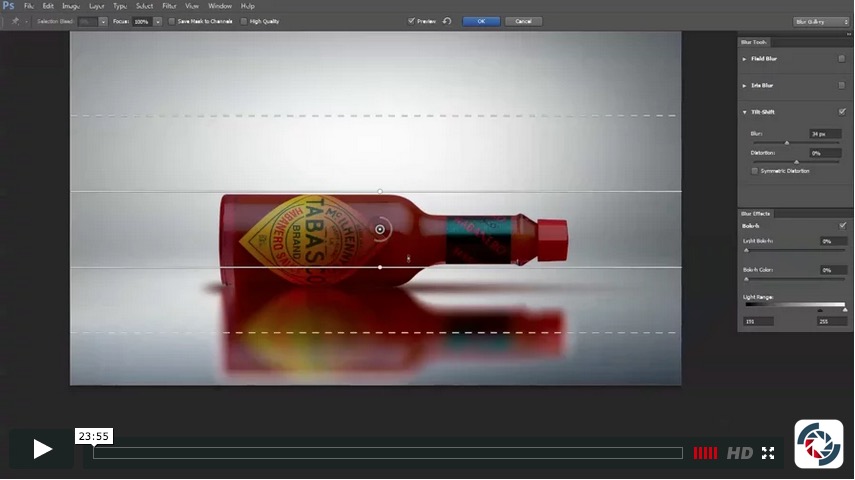Click the Bokeh Color slider handle

(746, 279)
